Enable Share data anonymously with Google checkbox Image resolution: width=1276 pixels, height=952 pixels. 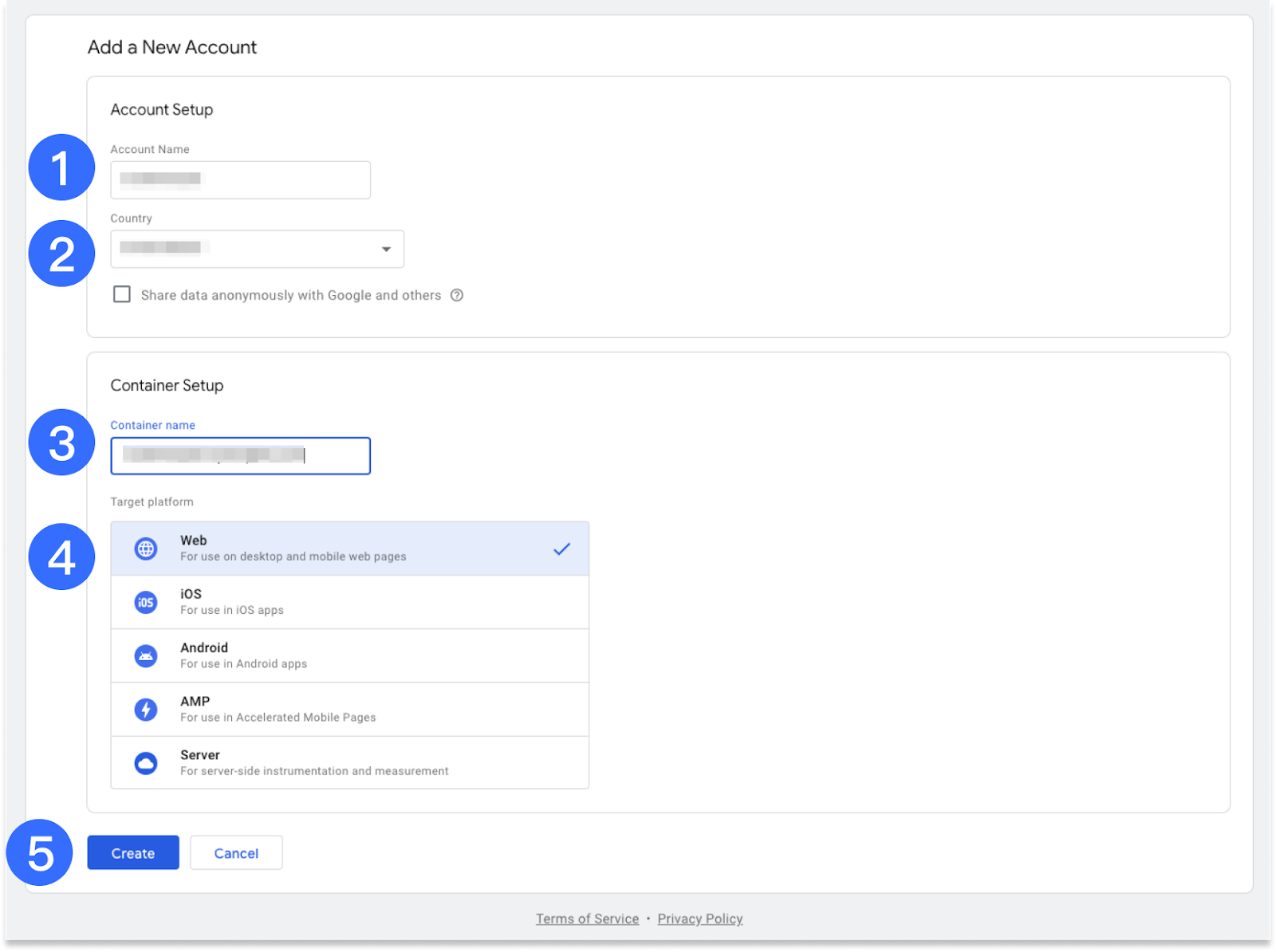click(x=122, y=294)
